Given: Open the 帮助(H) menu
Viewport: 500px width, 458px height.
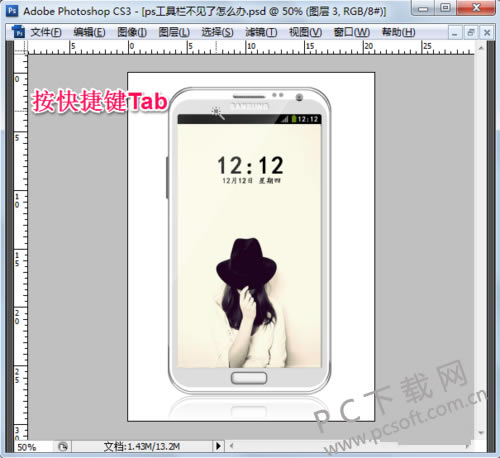Looking at the screenshot, I should coord(398,32).
